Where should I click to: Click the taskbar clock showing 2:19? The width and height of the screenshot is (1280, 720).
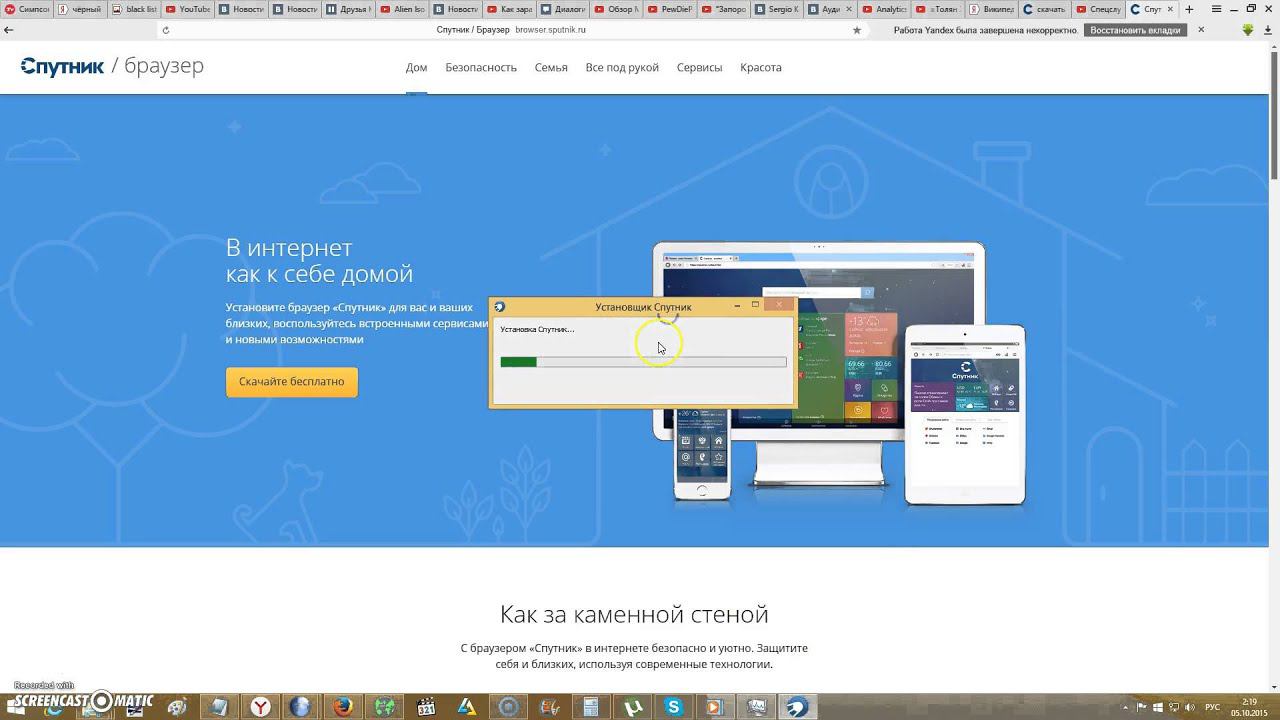coord(1249,707)
